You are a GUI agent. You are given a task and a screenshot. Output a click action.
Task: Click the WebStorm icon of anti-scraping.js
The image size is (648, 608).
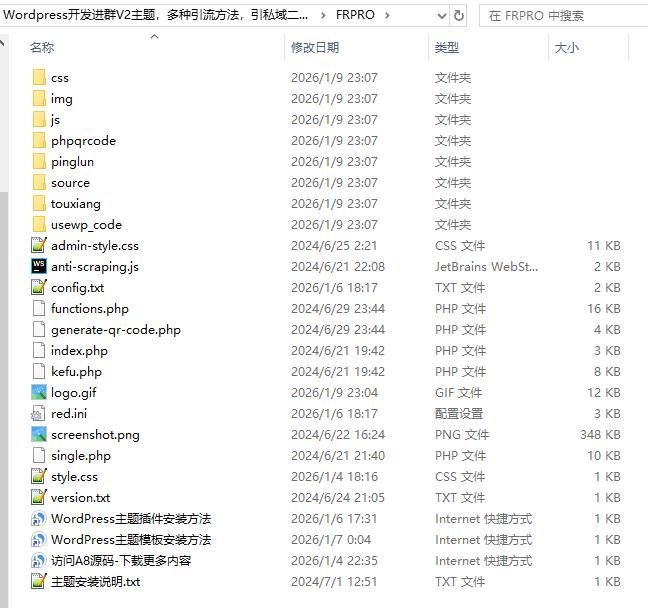coord(39,266)
